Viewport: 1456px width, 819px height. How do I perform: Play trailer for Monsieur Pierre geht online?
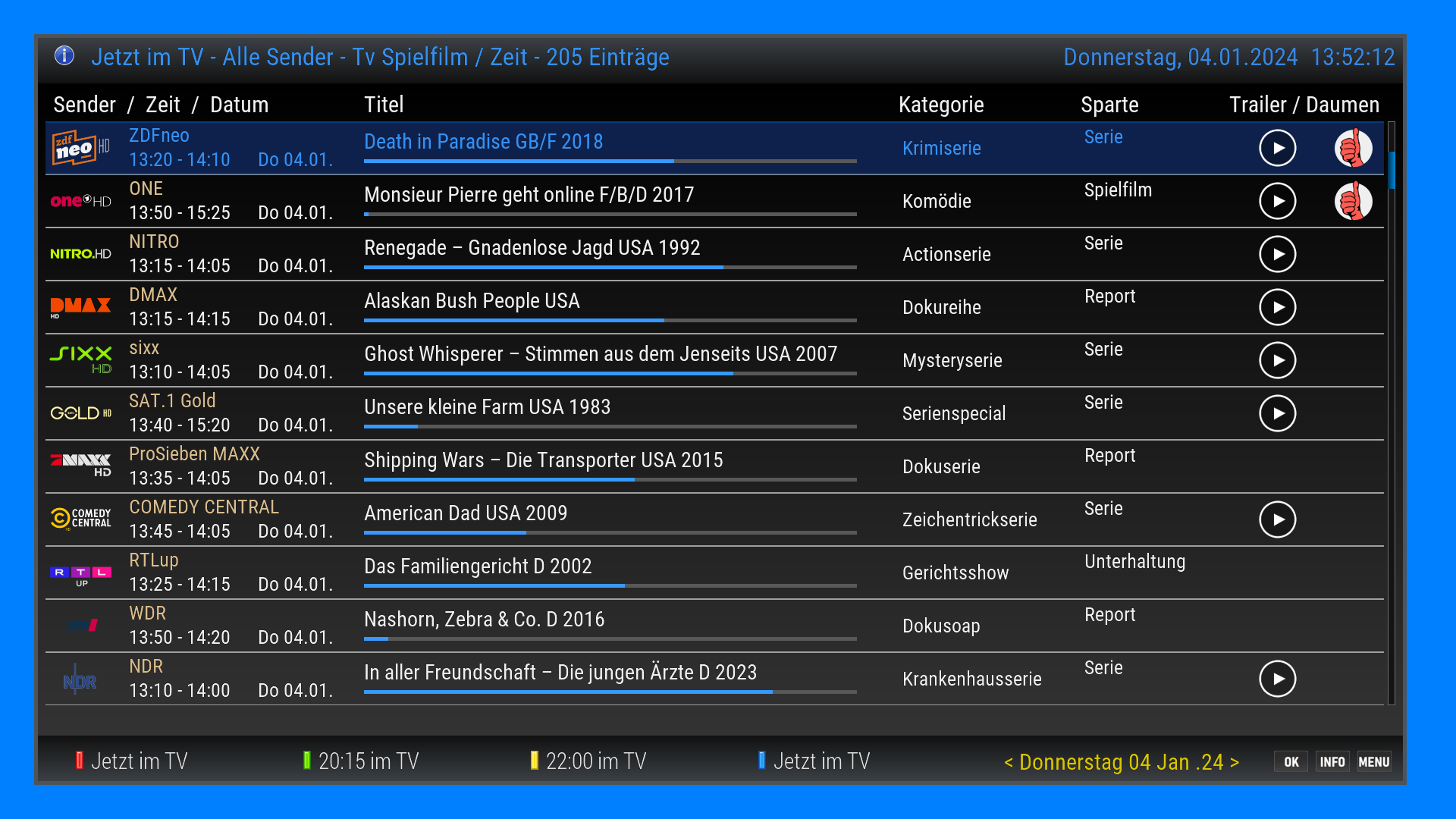pyautogui.click(x=1277, y=201)
